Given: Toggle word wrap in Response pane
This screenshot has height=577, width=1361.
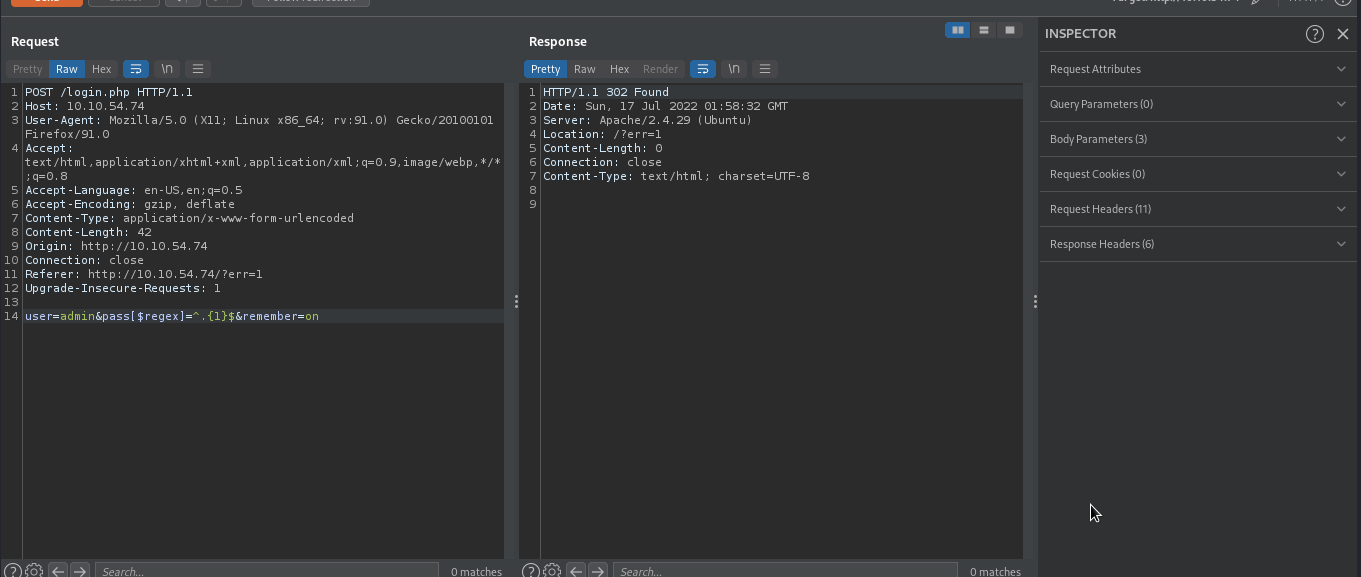Looking at the screenshot, I should [703, 69].
